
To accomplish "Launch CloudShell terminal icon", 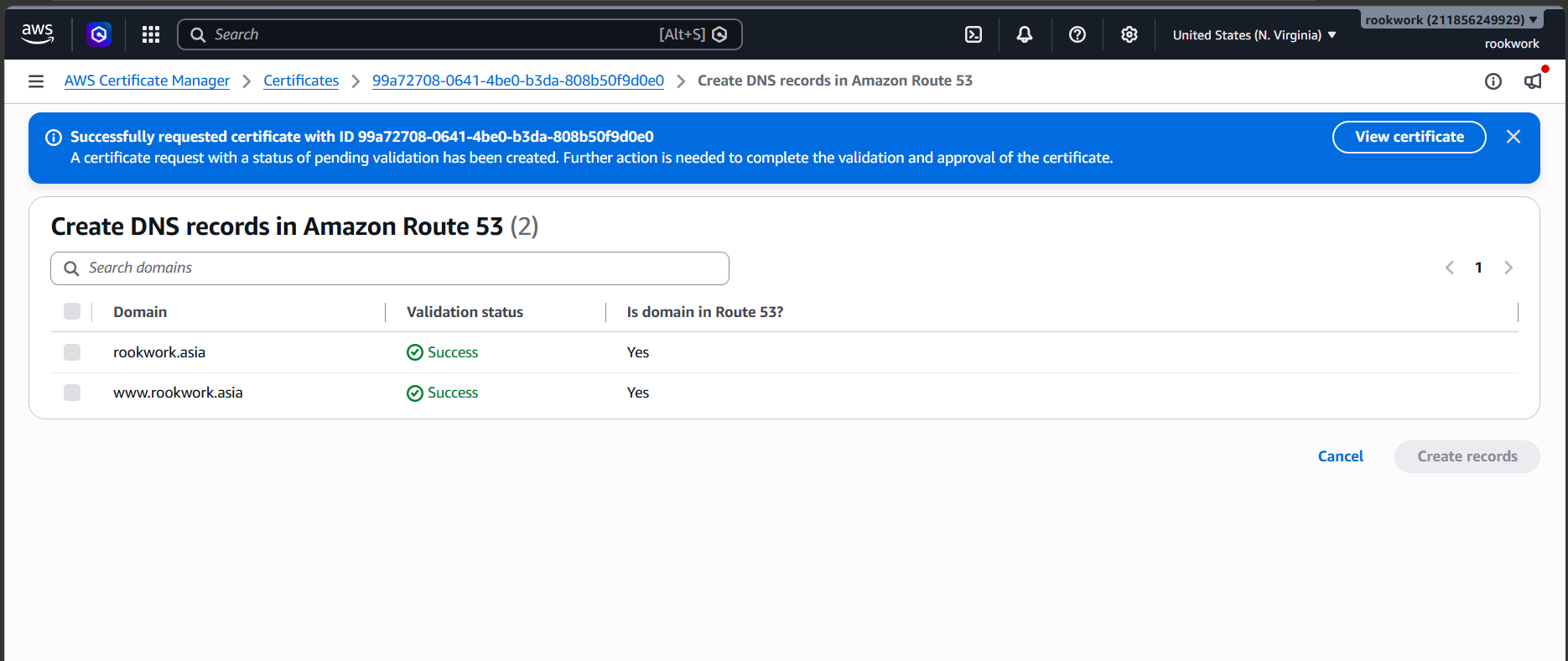I will point(974,34).
